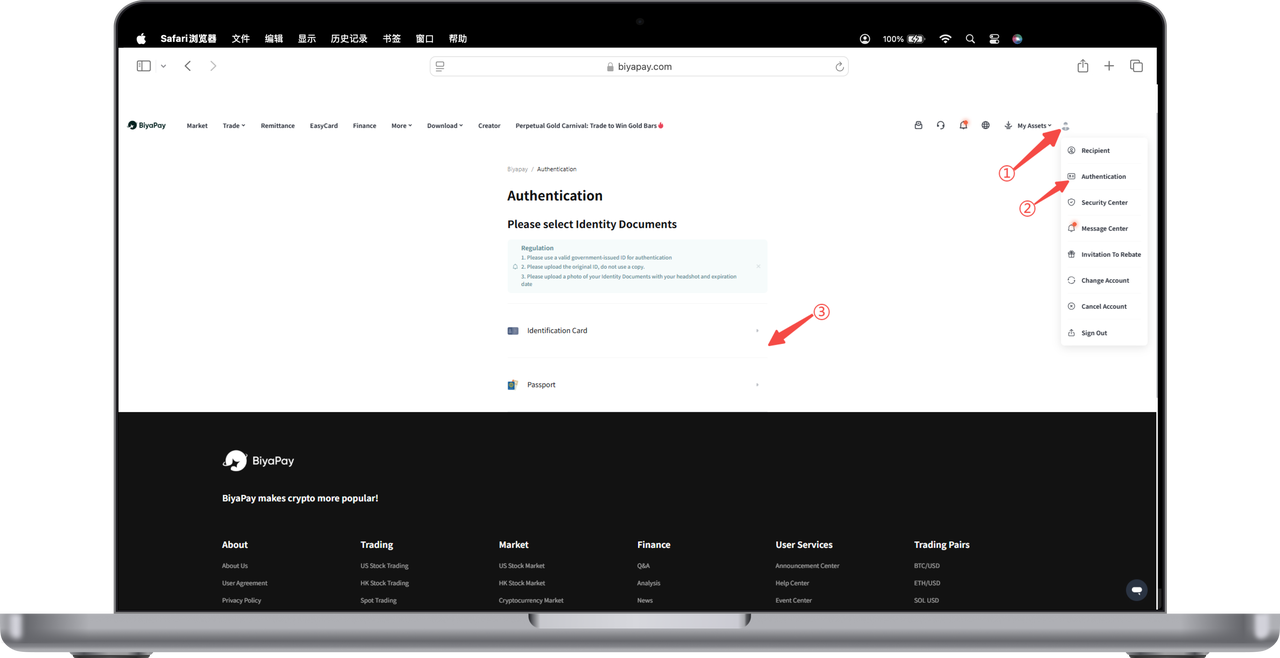Click the Safari address bar
Image resolution: width=1280 pixels, height=658 pixels.
pyautogui.click(x=638, y=67)
